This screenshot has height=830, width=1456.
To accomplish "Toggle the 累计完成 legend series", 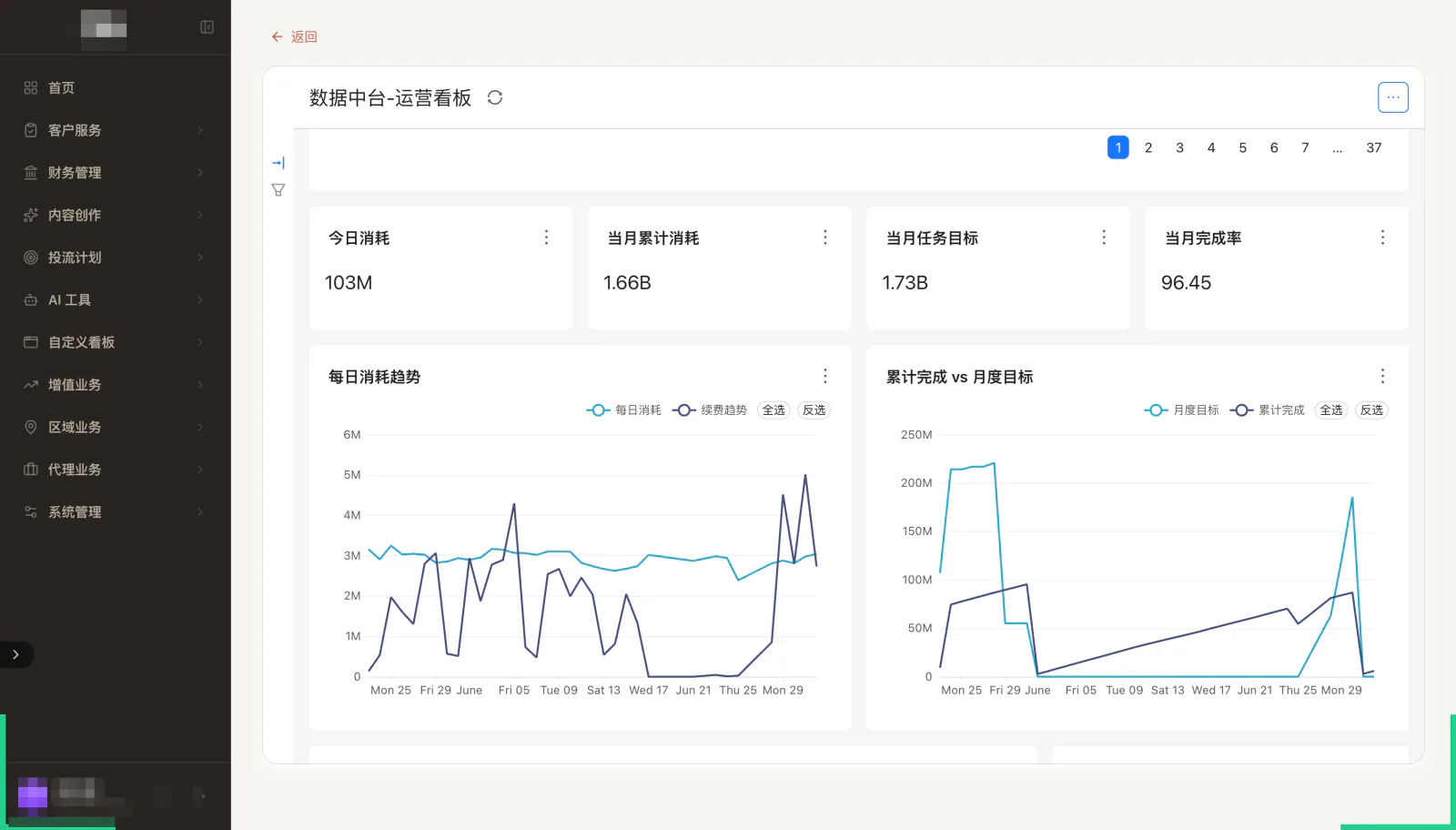I will tap(1268, 410).
